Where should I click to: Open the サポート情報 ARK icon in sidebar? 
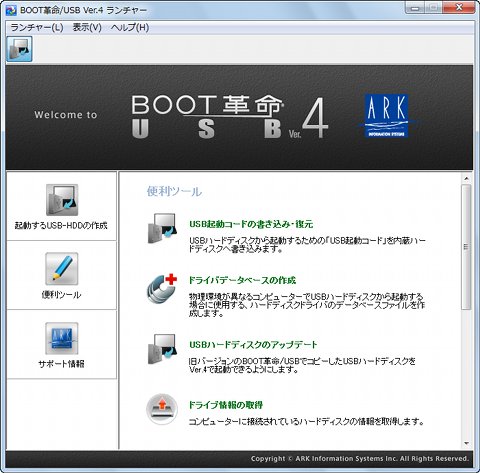(62, 338)
